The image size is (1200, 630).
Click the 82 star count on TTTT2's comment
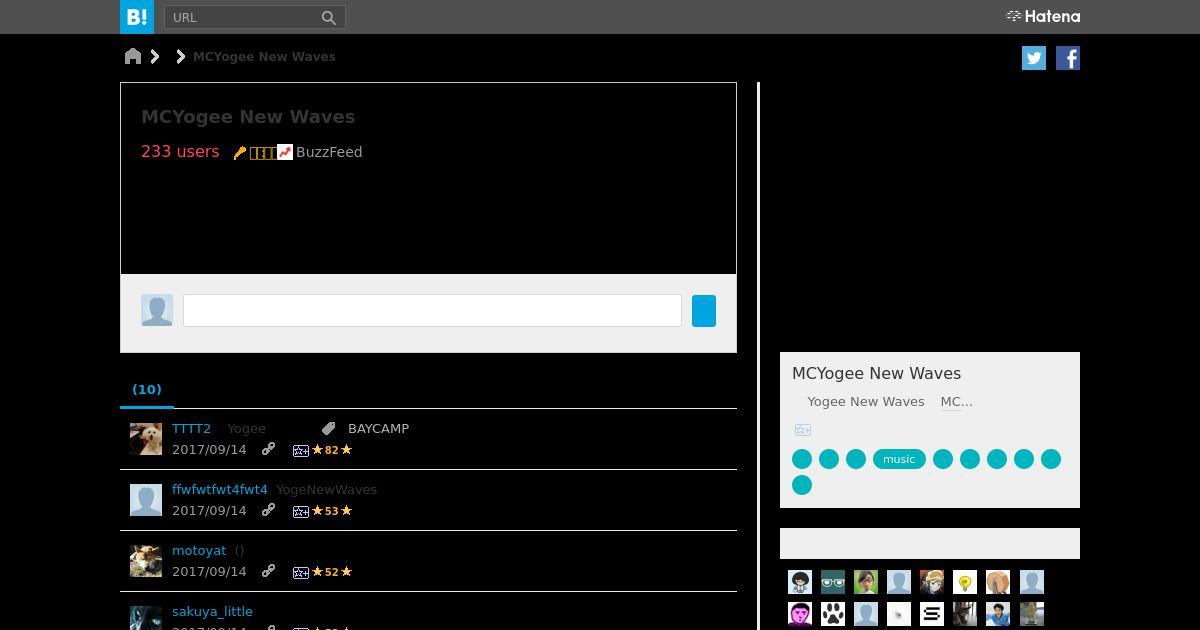[x=332, y=450]
